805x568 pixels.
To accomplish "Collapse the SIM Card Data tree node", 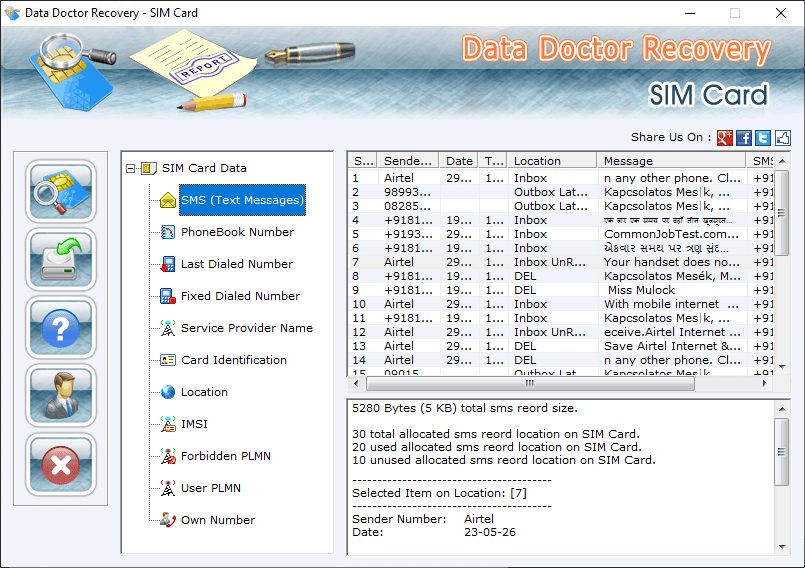I will pos(130,168).
